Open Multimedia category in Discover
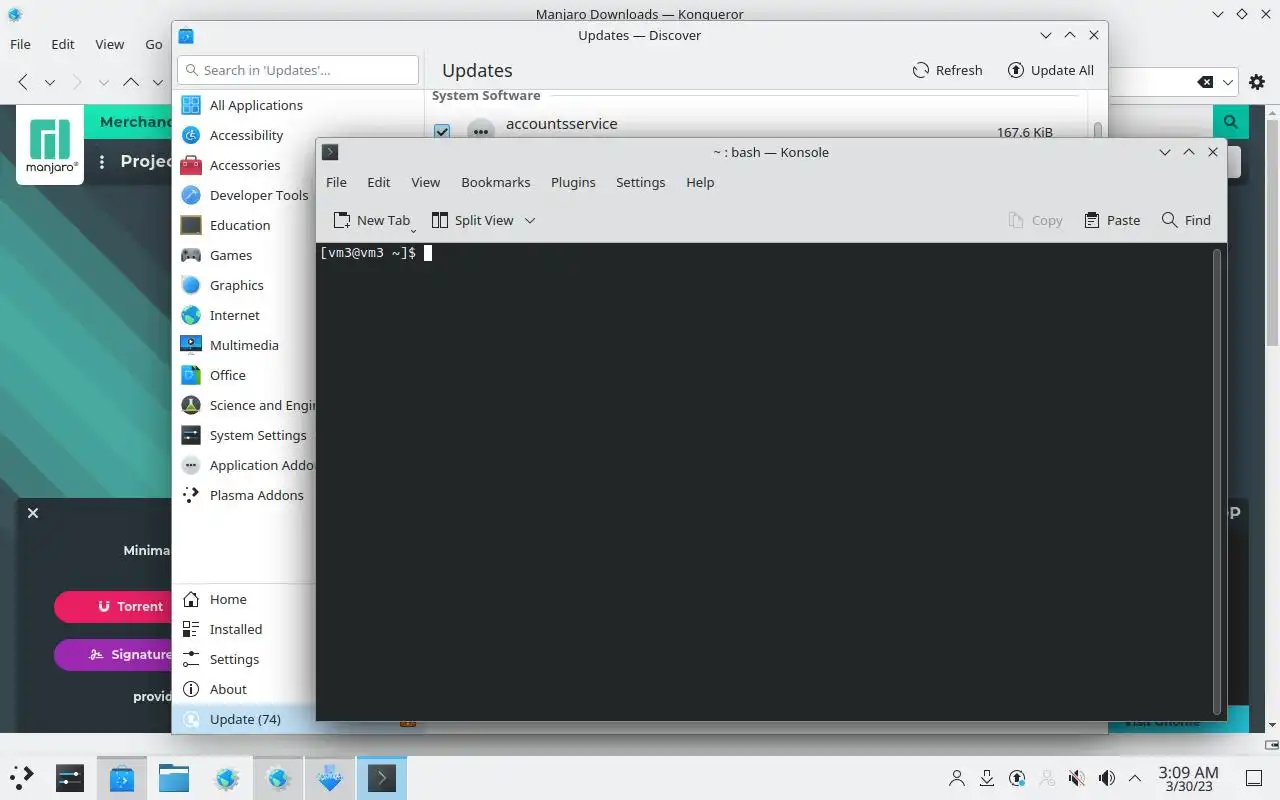1280x800 pixels. pos(245,345)
